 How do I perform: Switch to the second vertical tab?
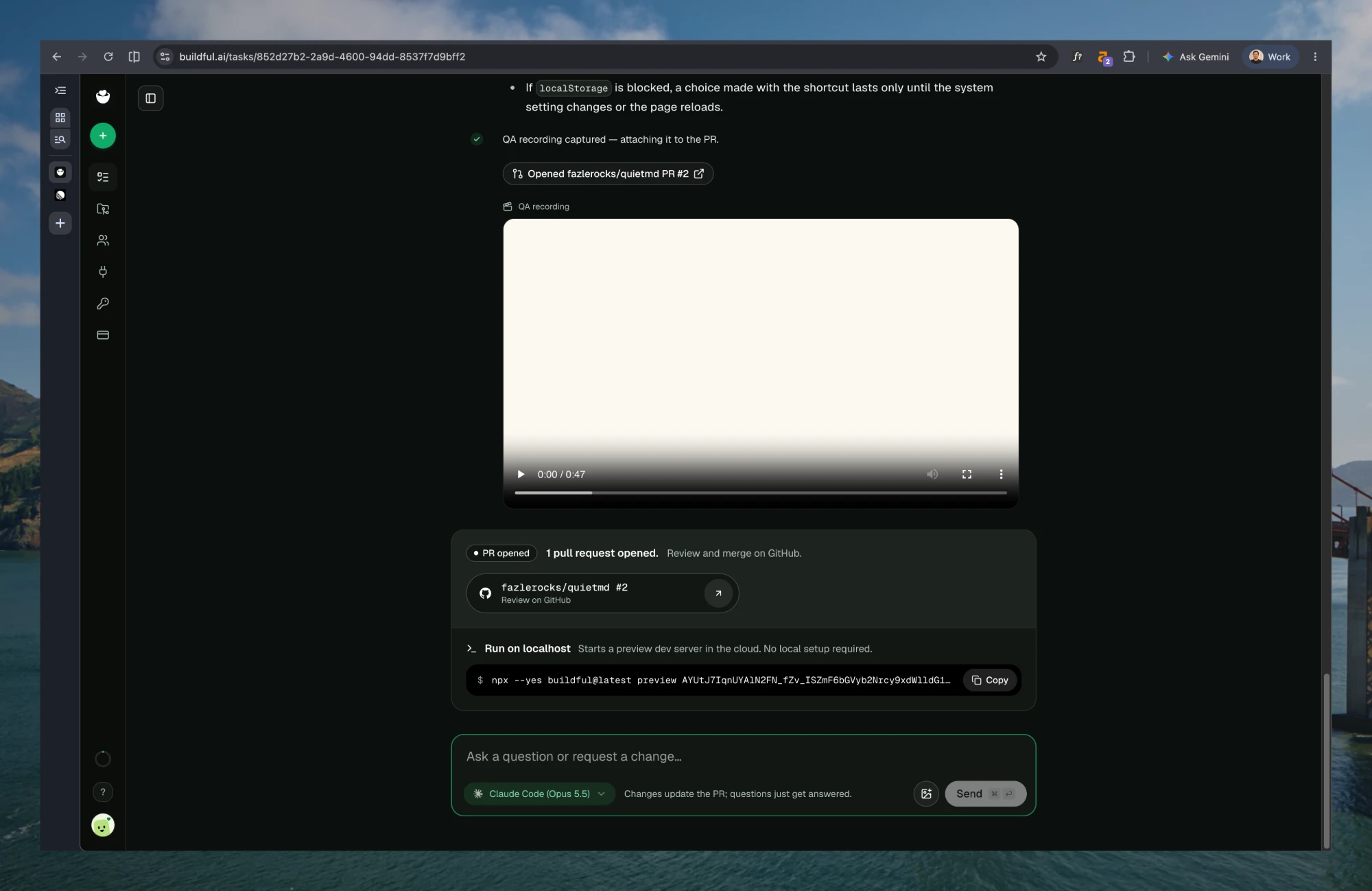60,195
